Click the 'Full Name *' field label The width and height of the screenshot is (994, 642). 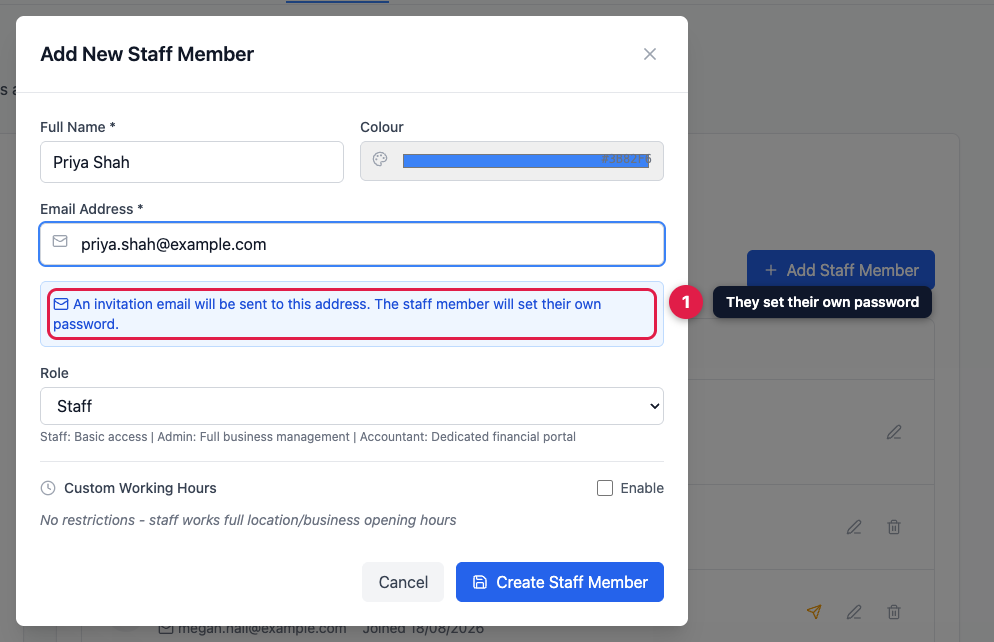(x=78, y=127)
